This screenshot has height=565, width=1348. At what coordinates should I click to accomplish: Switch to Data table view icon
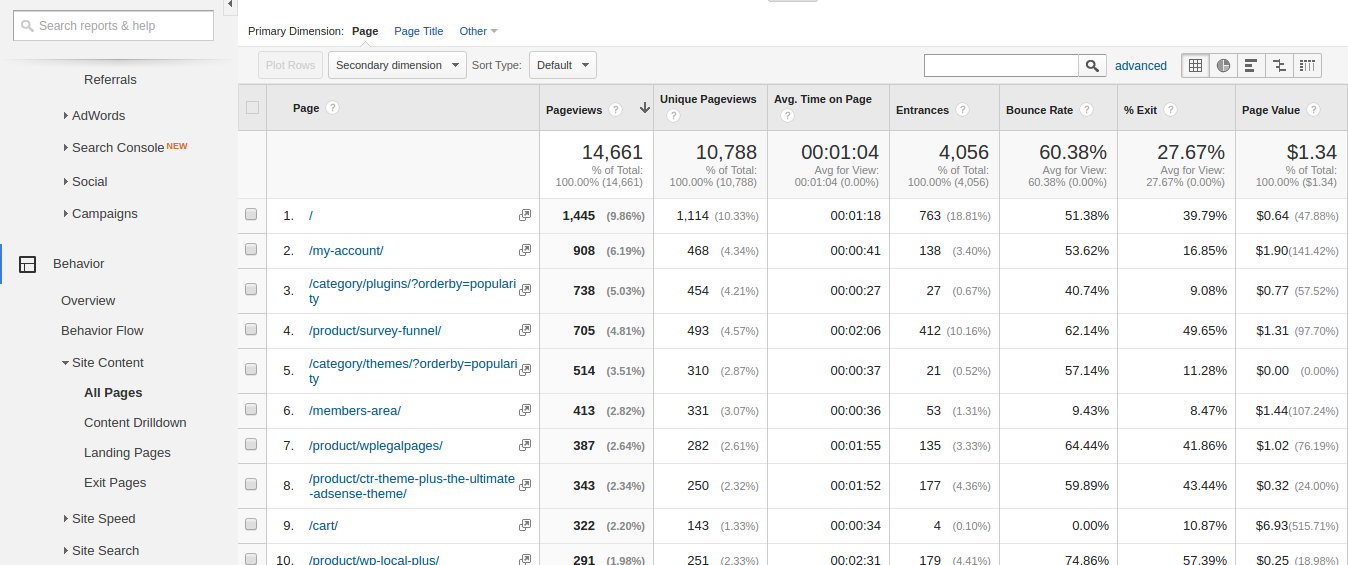pyautogui.click(x=1195, y=66)
